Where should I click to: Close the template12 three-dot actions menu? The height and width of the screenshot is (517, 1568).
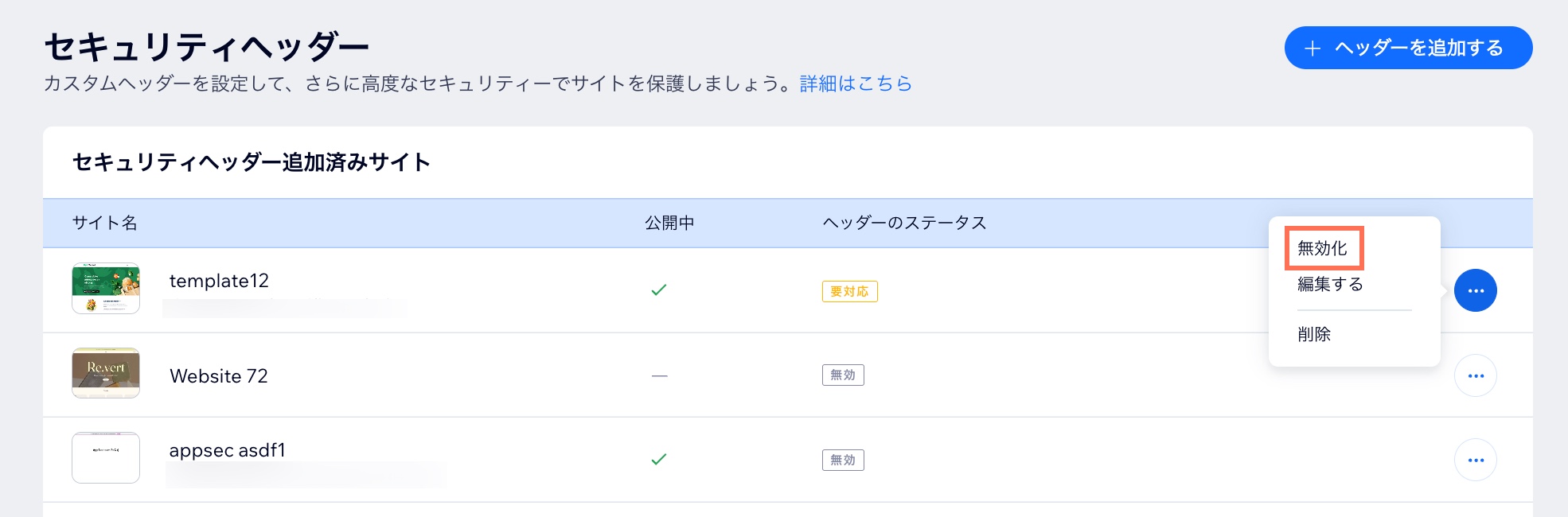pos(1475,291)
